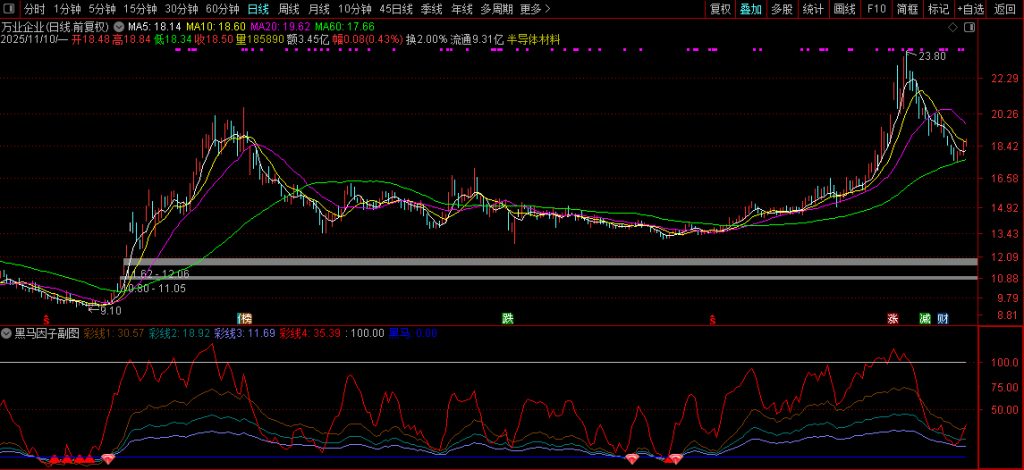Viewport: 1024px width, 470px height.
Task: Click the '财' event marker on the chart
Action: [x=942, y=318]
